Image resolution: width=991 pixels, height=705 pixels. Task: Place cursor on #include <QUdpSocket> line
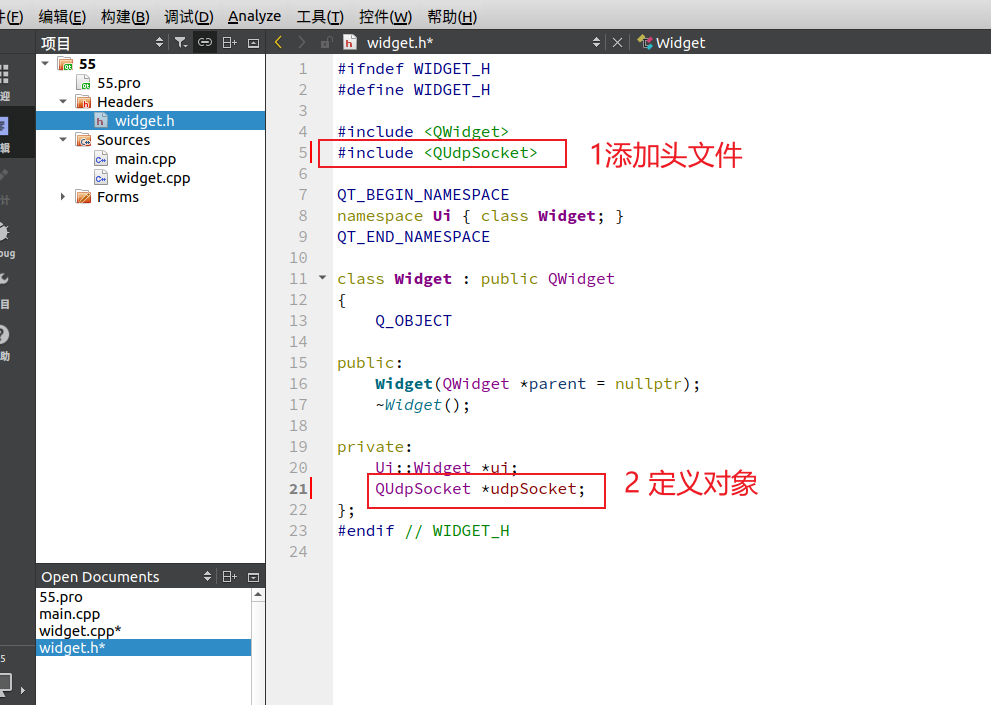437,153
